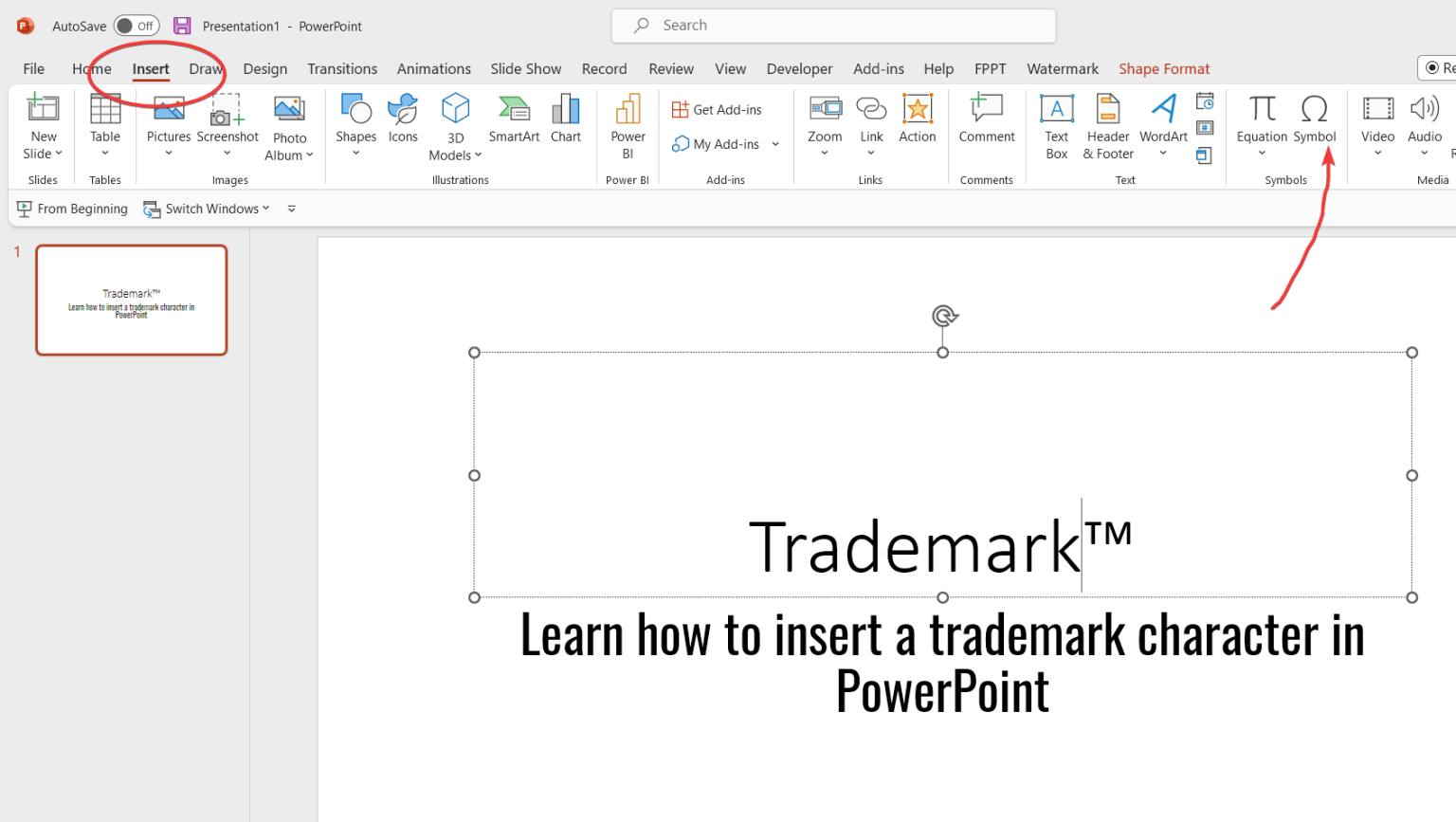Viewport: 1456px width, 822px height.
Task: Select slide 1 thumbnail in the panel
Action: click(x=131, y=300)
